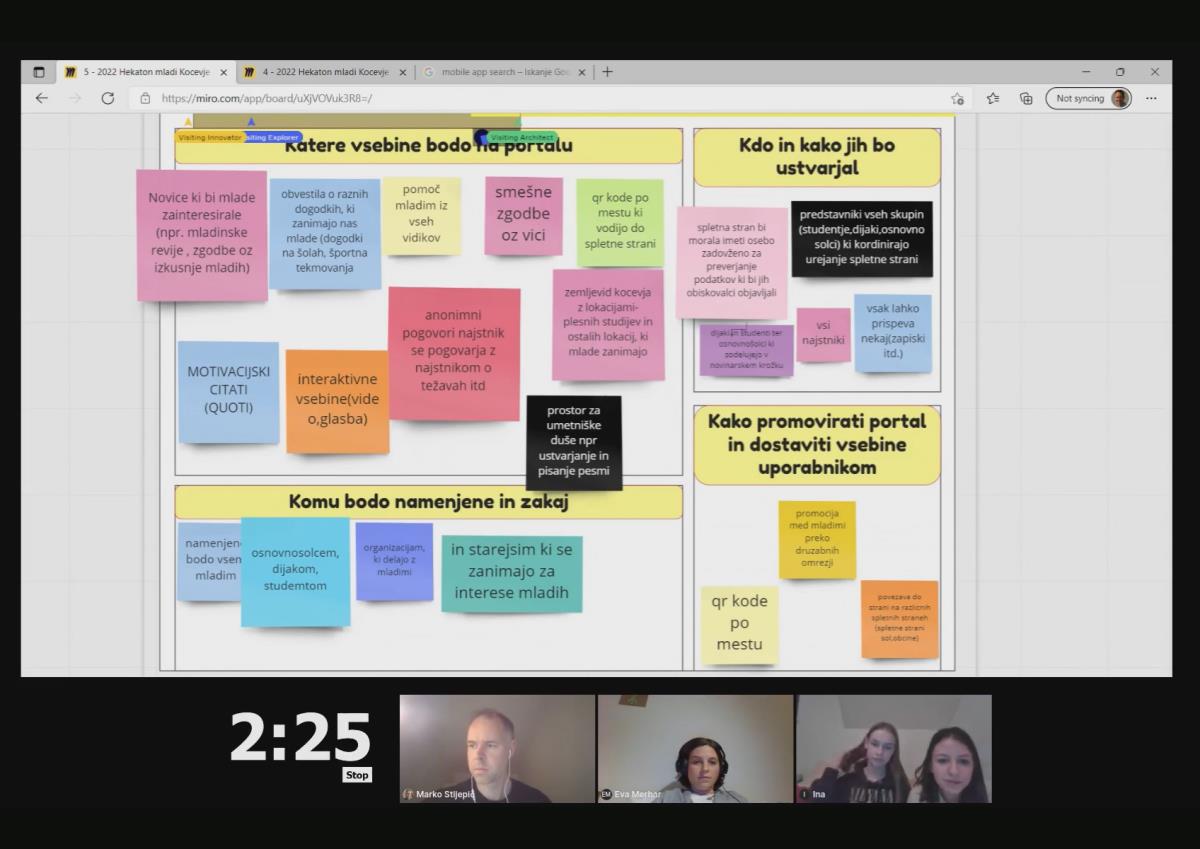
Task: View site information lock icon
Action: (145, 98)
